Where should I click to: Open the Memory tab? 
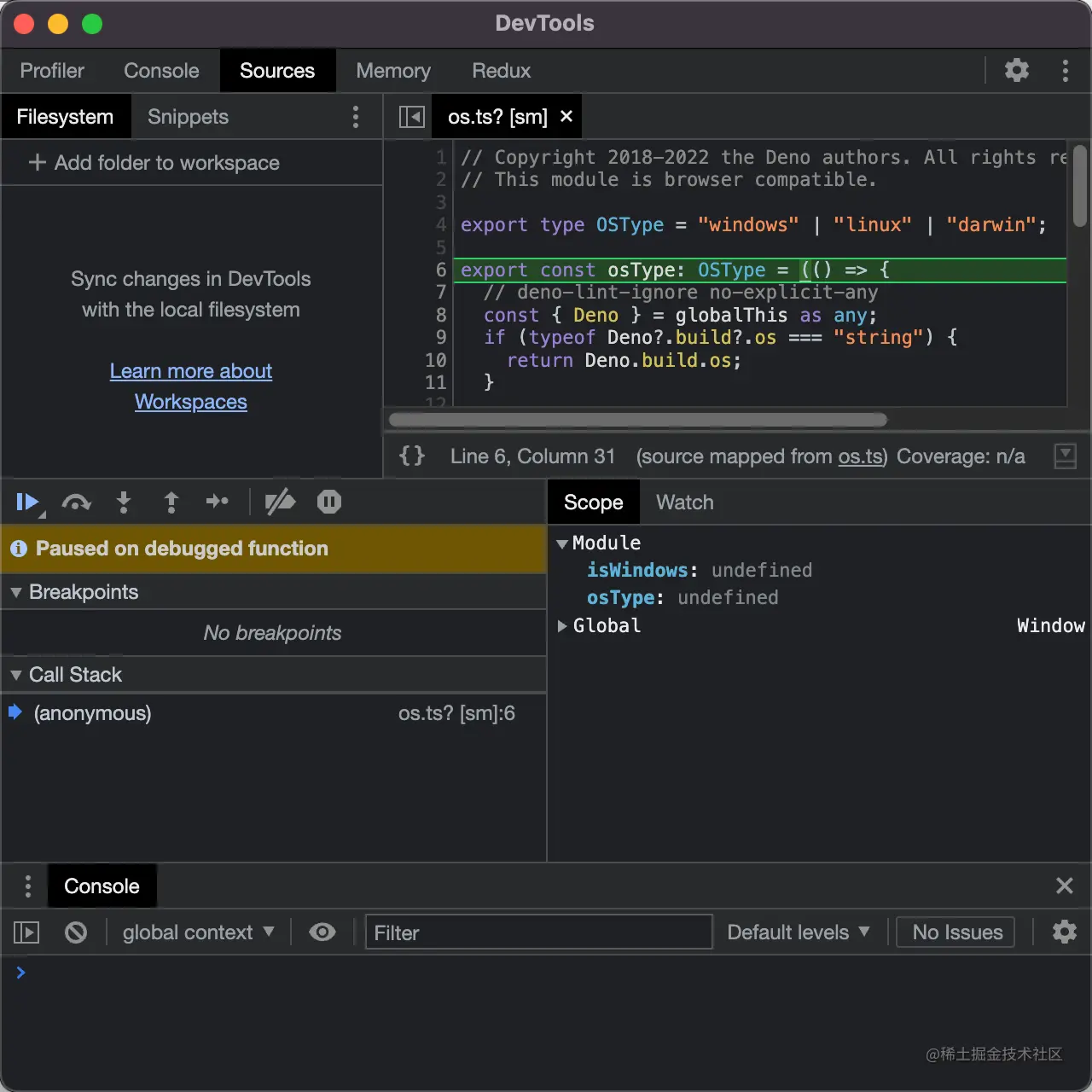tap(393, 71)
